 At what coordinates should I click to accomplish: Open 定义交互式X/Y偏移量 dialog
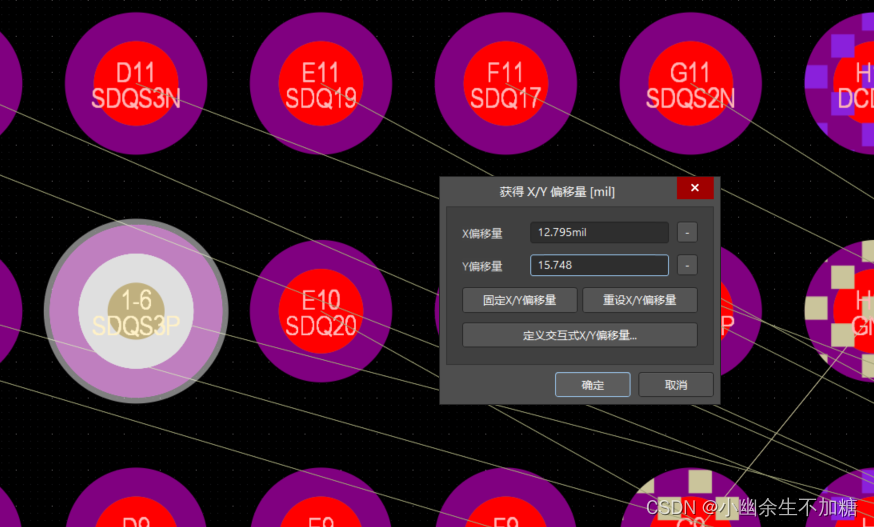click(x=580, y=335)
